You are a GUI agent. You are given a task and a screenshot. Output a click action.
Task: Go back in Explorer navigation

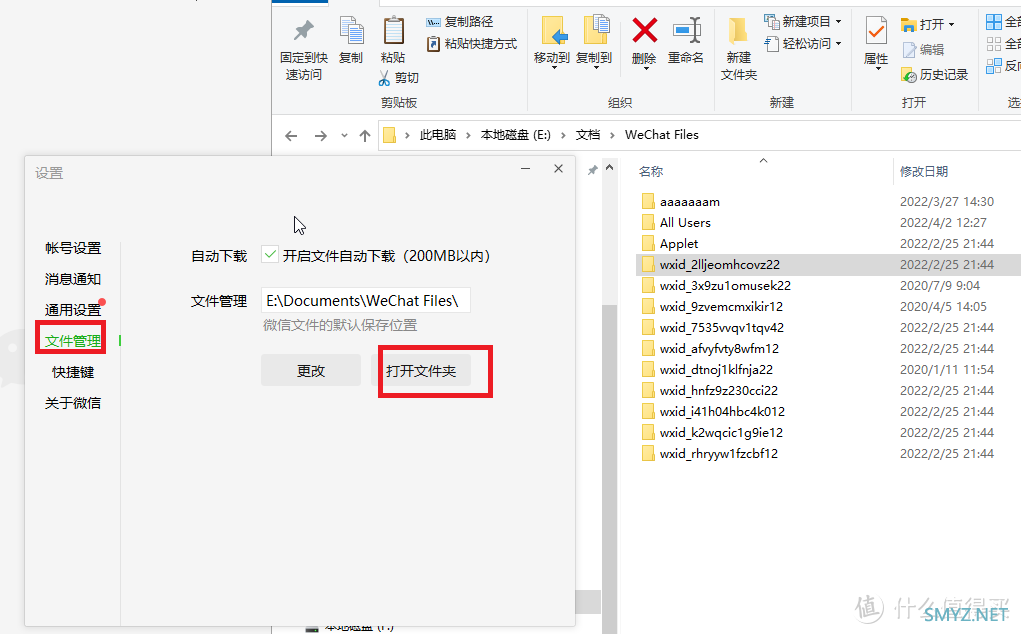click(x=291, y=135)
